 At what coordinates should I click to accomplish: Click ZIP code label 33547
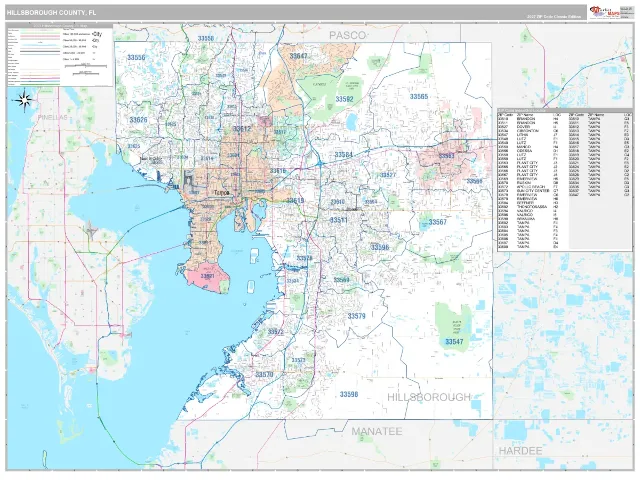tap(454, 342)
